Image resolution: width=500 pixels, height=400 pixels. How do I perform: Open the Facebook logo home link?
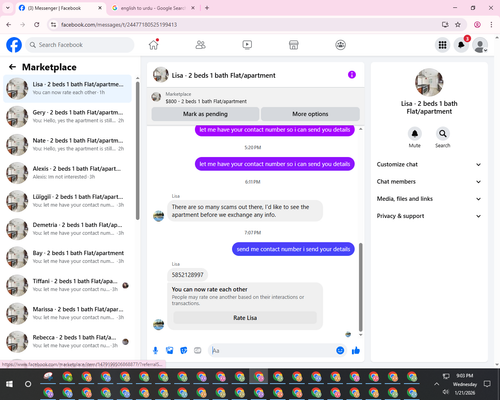coord(14,45)
